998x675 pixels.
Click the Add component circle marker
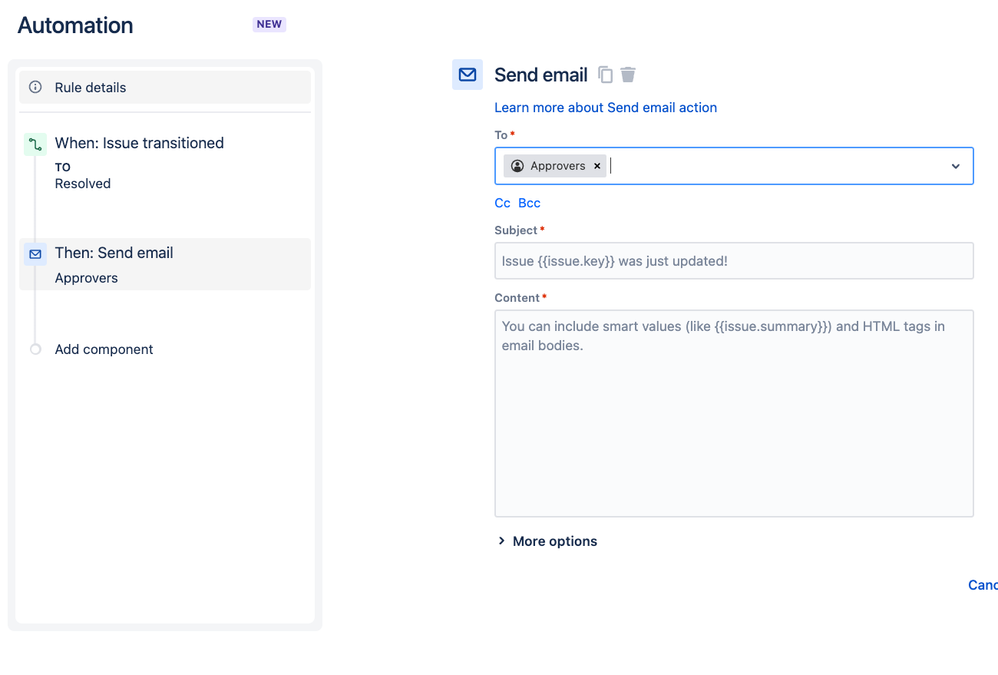pyautogui.click(x=36, y=349)
